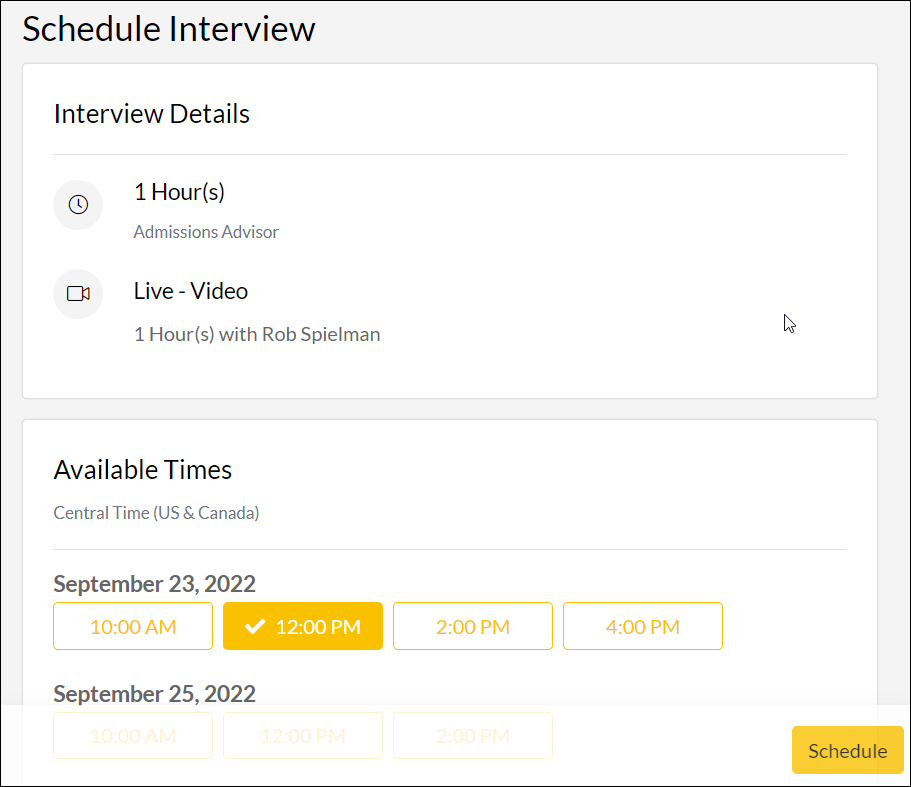Click the Central Time zone label
This screenshot has width=911, height=787.
click(x=156, y=513)
